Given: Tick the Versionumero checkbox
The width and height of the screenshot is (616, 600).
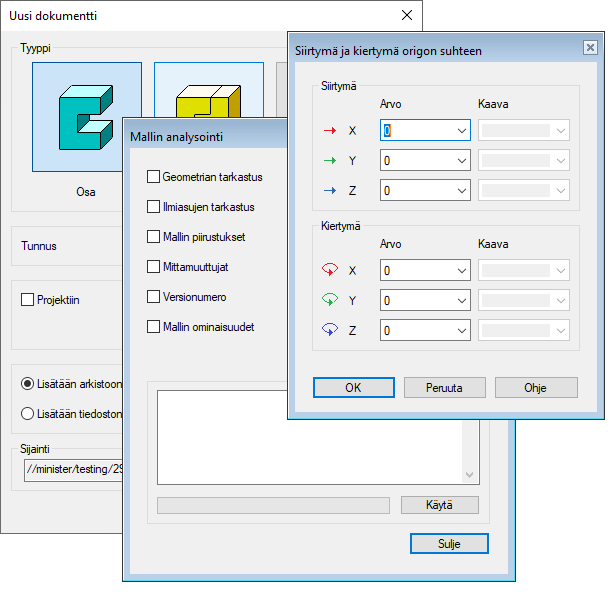Looking at the screenshot, I should pyautogui.click(x=154, y=297).
